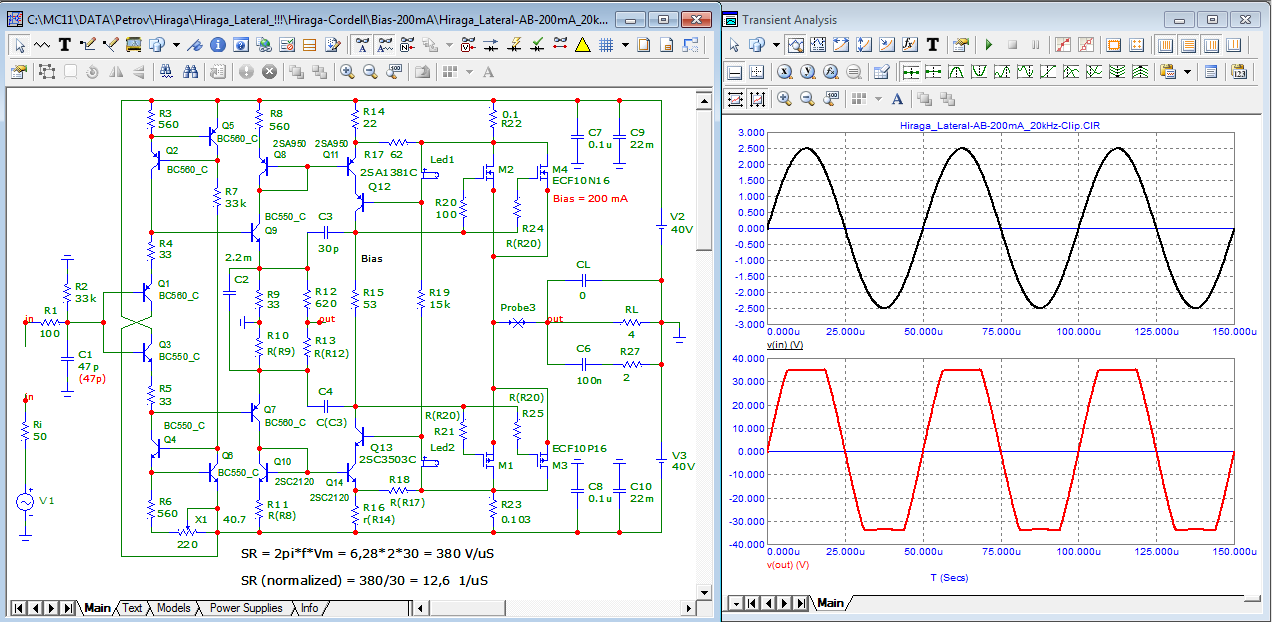Click the Run analysis green play button

click(x=989, y=44)
